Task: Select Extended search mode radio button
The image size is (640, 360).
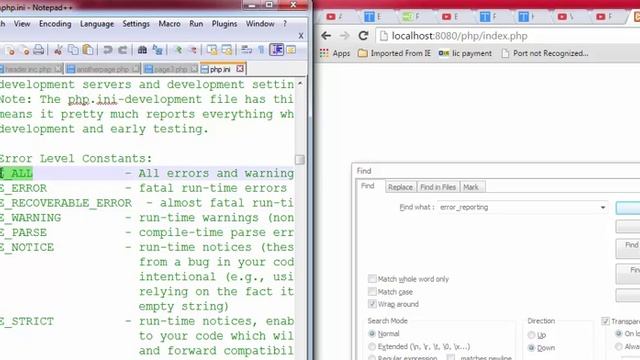Action: [372, 347]
